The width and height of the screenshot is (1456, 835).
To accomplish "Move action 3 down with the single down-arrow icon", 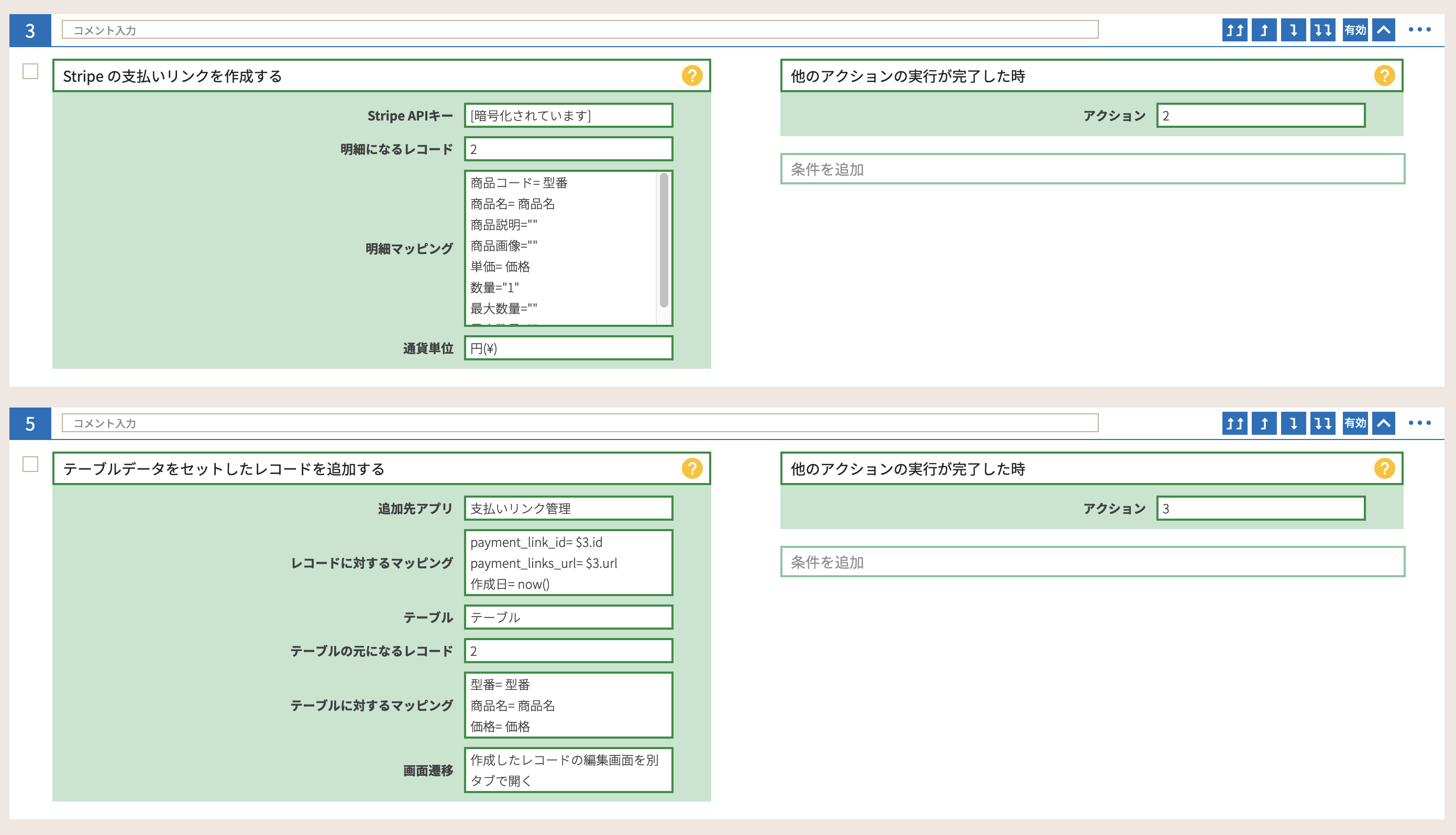I will point(1293,30).
